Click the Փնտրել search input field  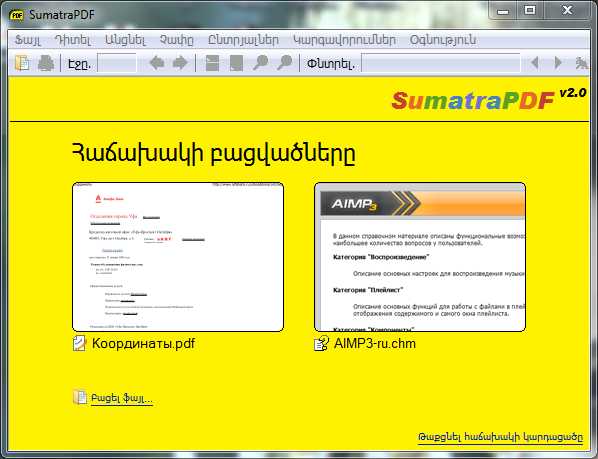[x=440, y=63]
